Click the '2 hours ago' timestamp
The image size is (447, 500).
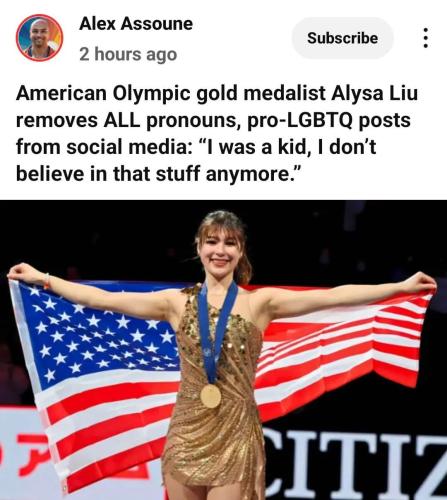tap(128, 54)
